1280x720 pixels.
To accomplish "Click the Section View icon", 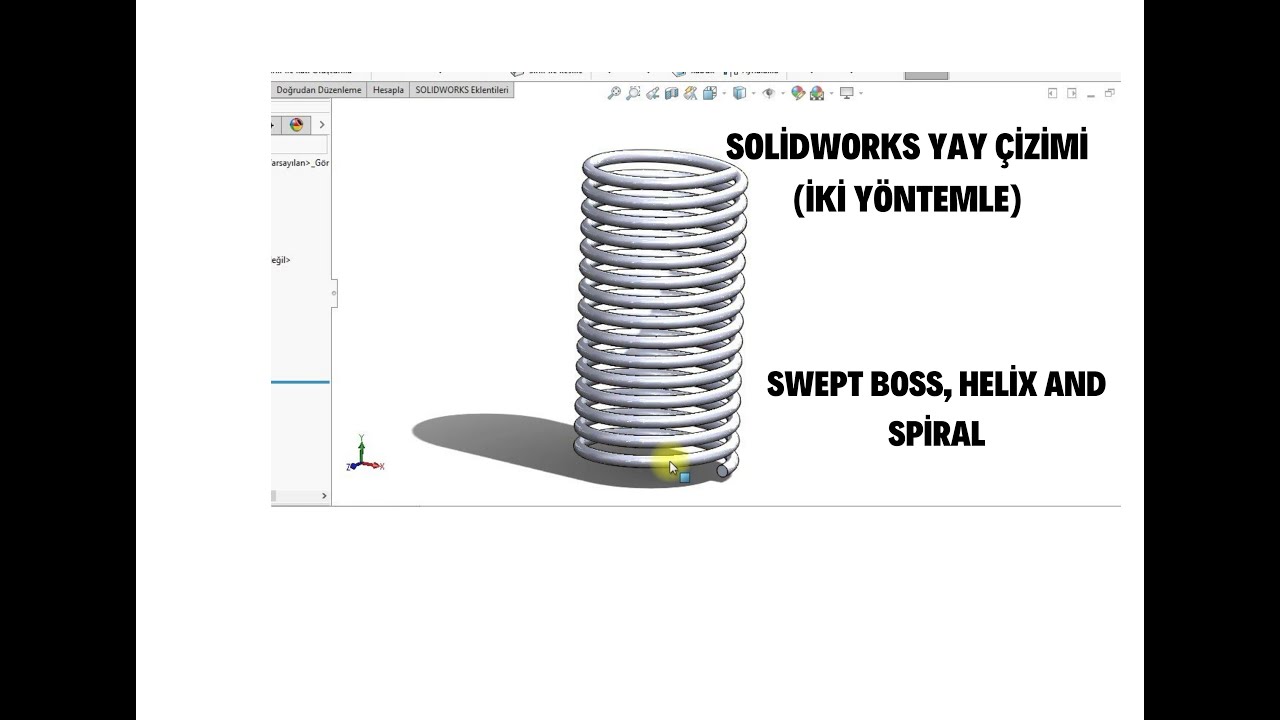I will (x=671, y=93).
